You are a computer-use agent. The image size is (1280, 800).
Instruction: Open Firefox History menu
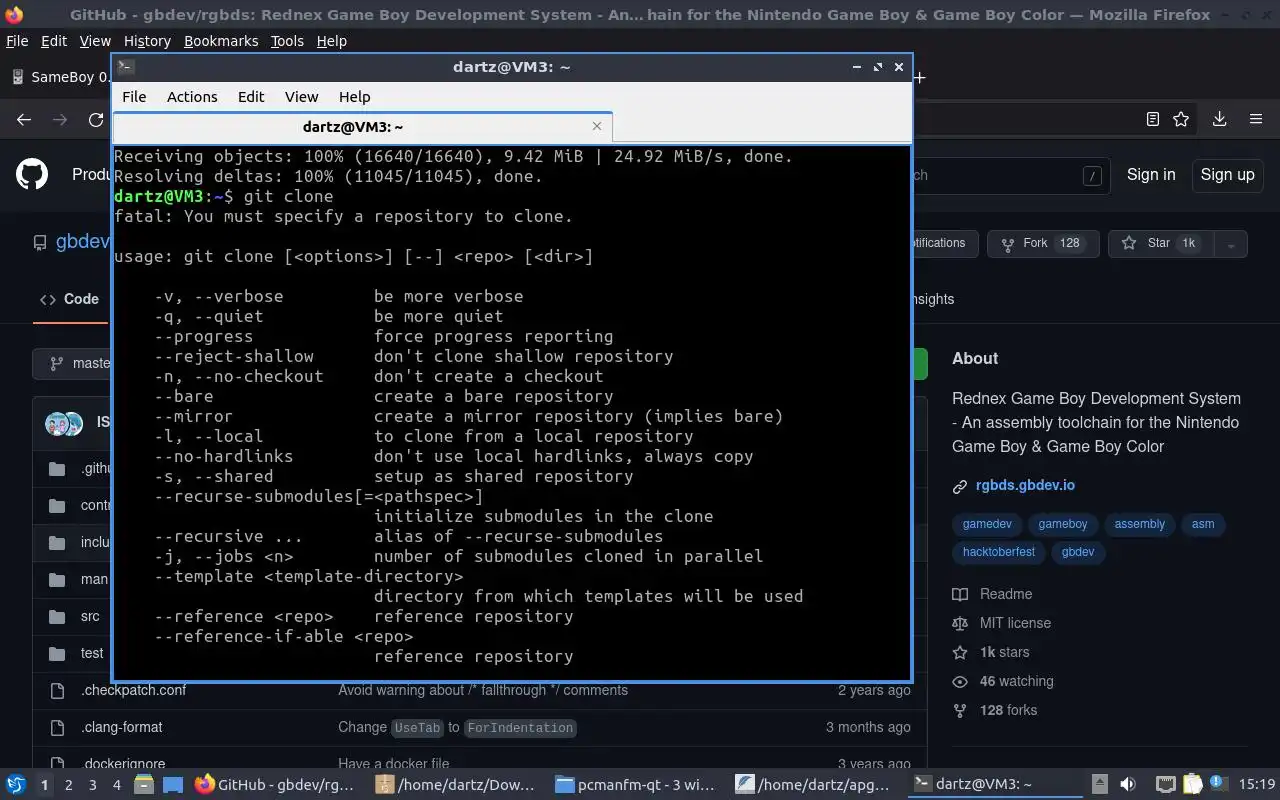coord(147,41)
